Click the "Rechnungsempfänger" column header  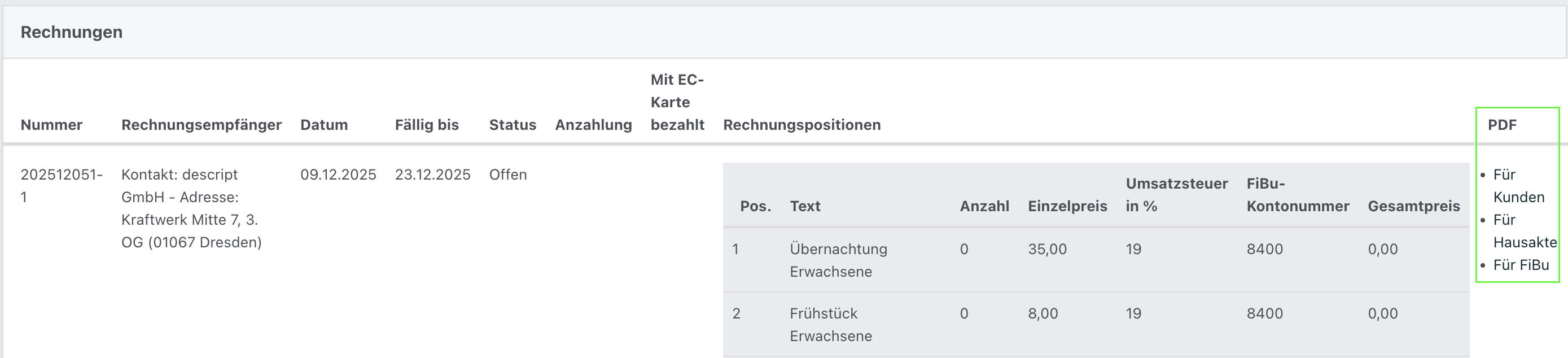[x=202, y=125]
